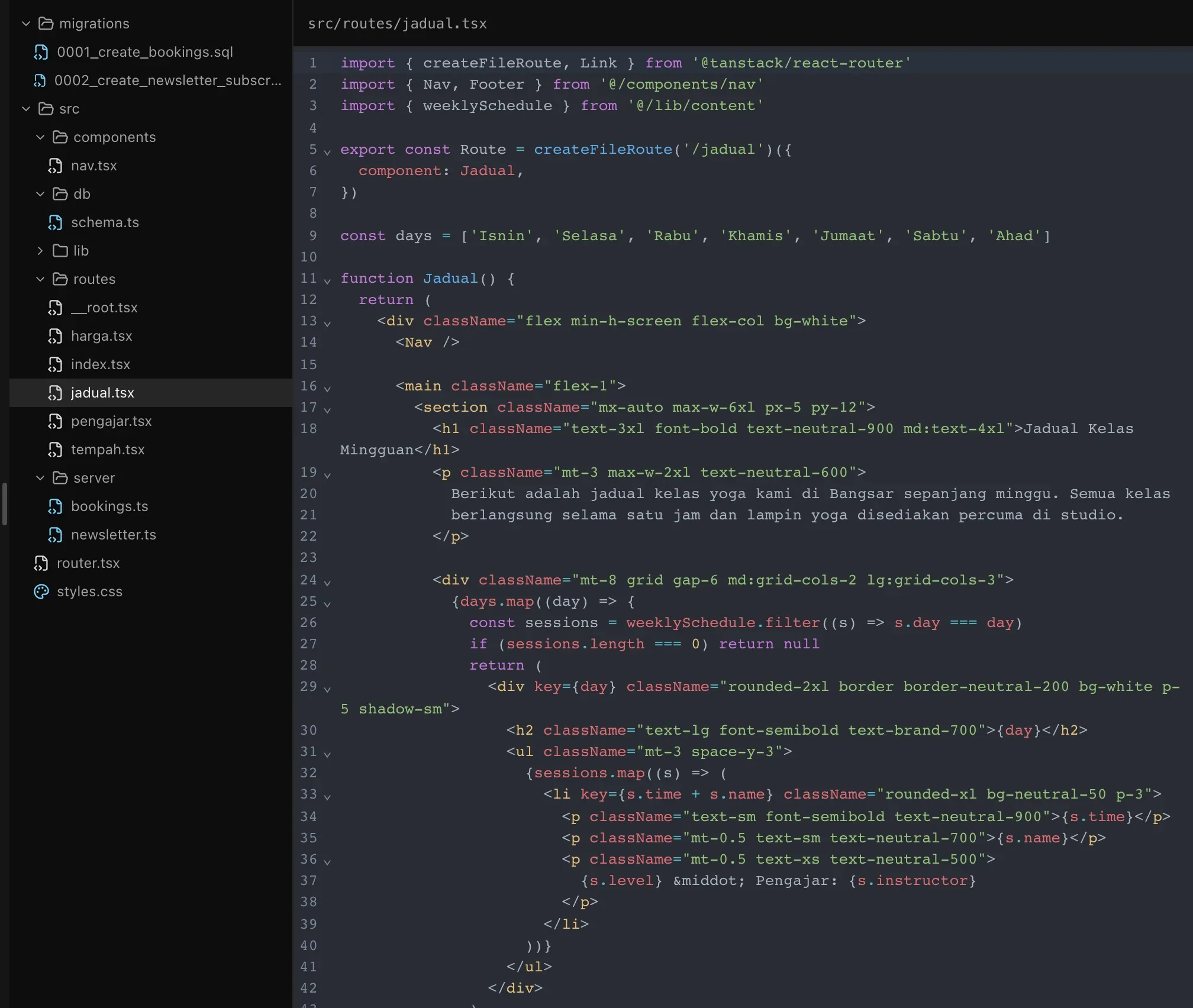Click the file icon next to __root.tsx
Viewport: 1193px width, 1008px height.
(55, 308)
